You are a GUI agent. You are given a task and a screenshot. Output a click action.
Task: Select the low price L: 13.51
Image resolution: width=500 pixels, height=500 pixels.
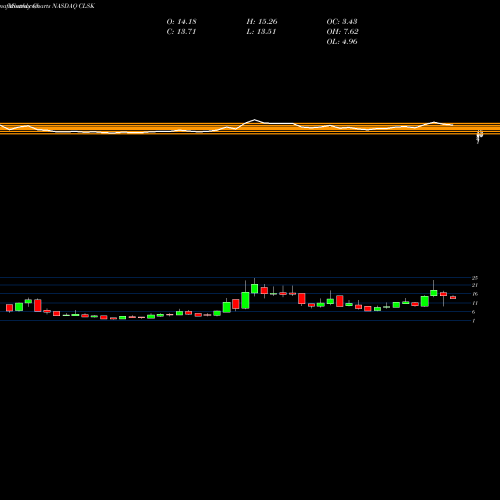pos(261,31)
